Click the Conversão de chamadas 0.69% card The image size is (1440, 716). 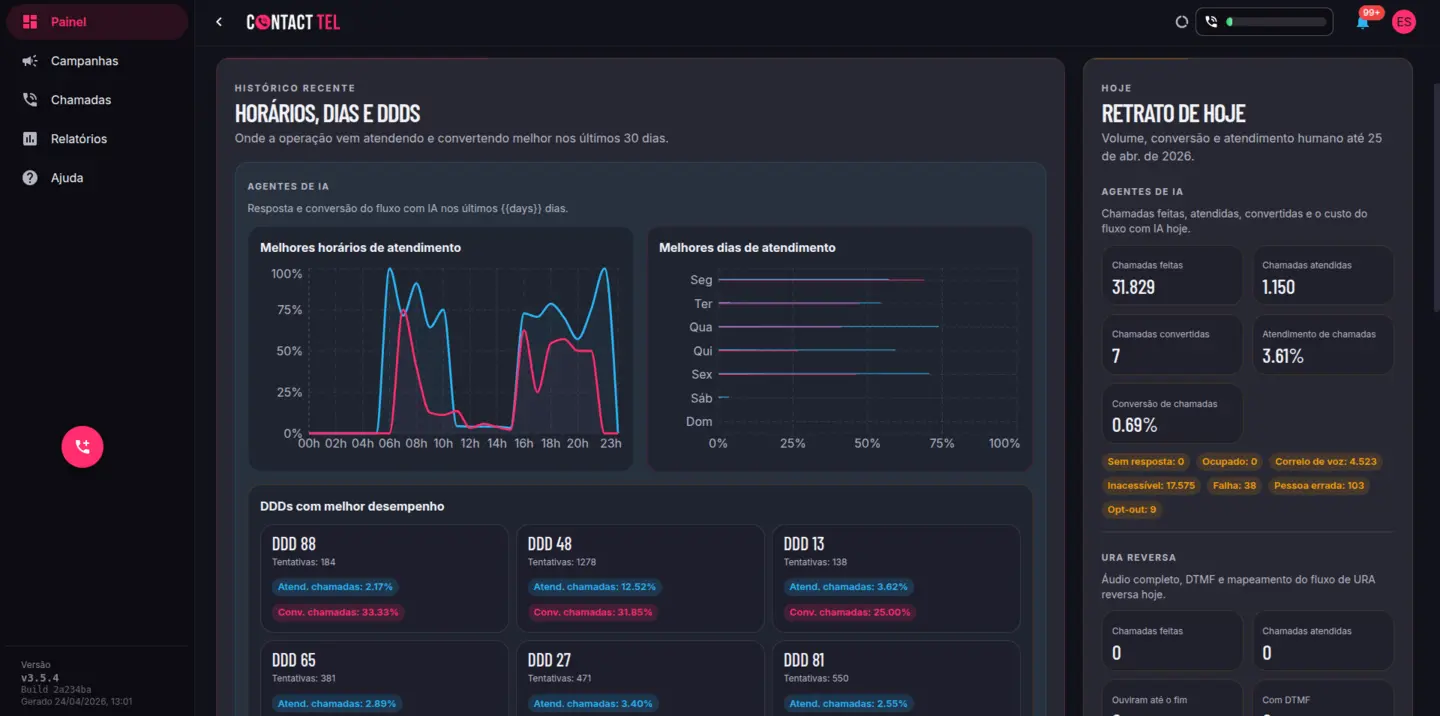click(1171, 414)
